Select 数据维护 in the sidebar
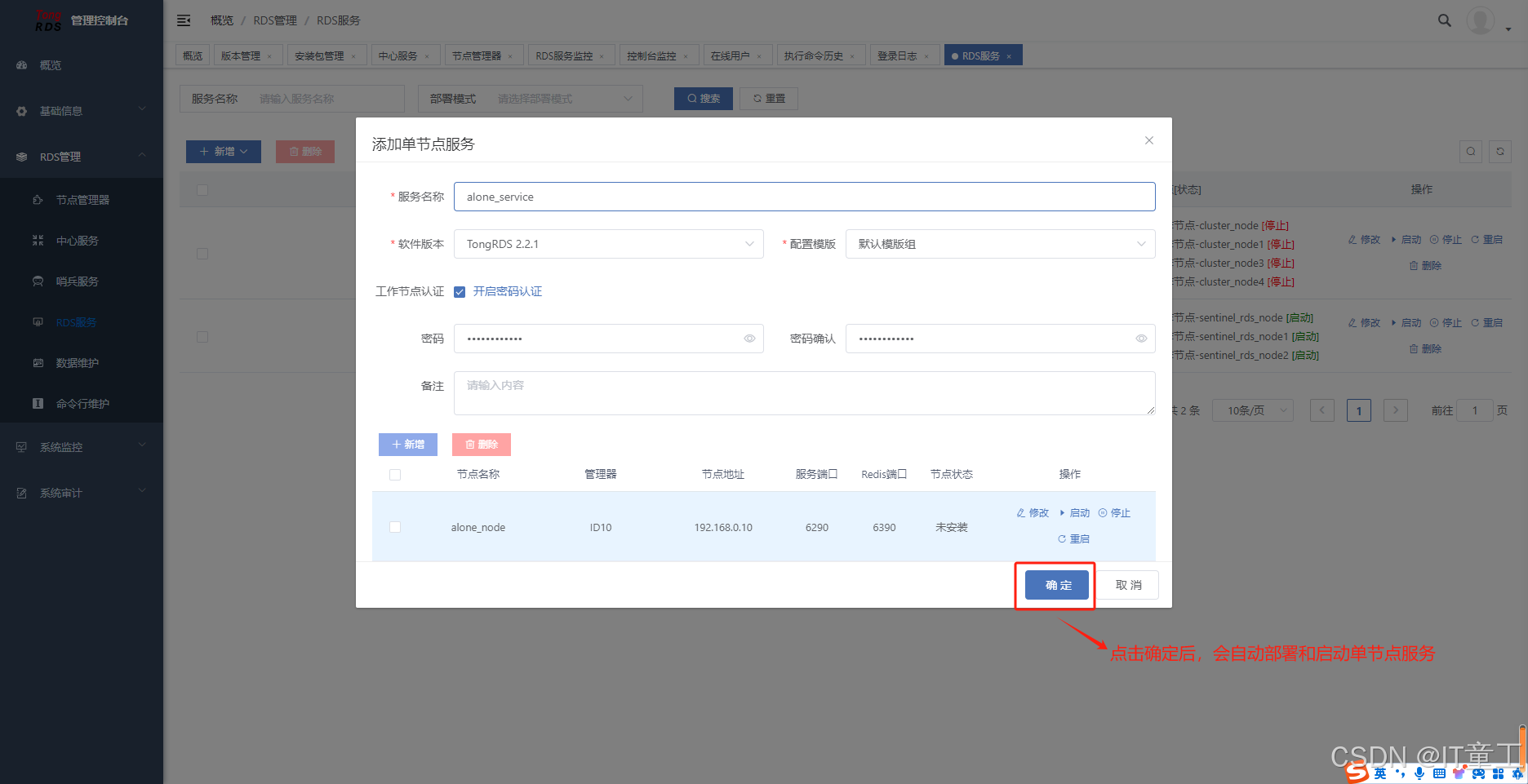 [75, 362]
